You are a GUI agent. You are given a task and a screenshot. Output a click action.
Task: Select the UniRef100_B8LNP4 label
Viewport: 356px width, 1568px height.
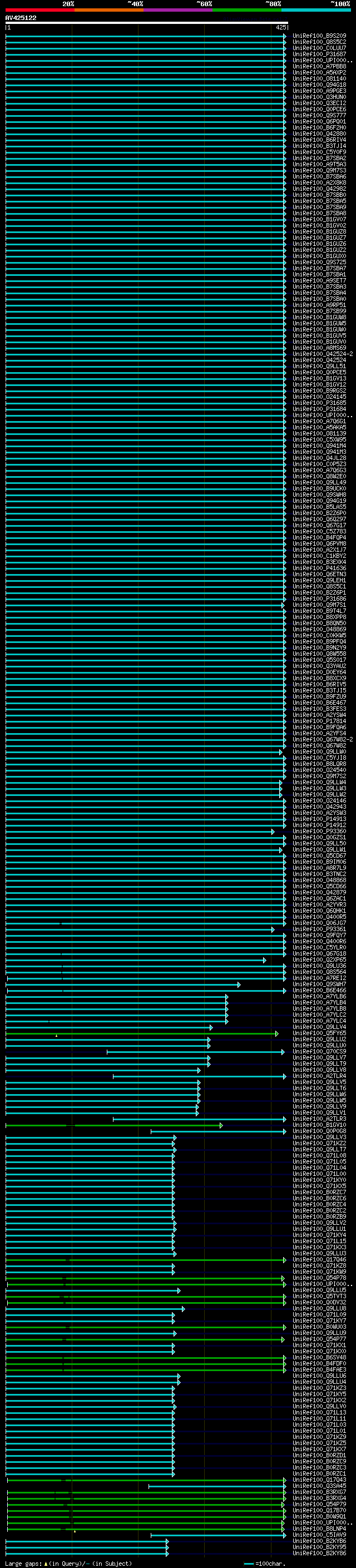pyautogui.click(x=319, y=1529)
